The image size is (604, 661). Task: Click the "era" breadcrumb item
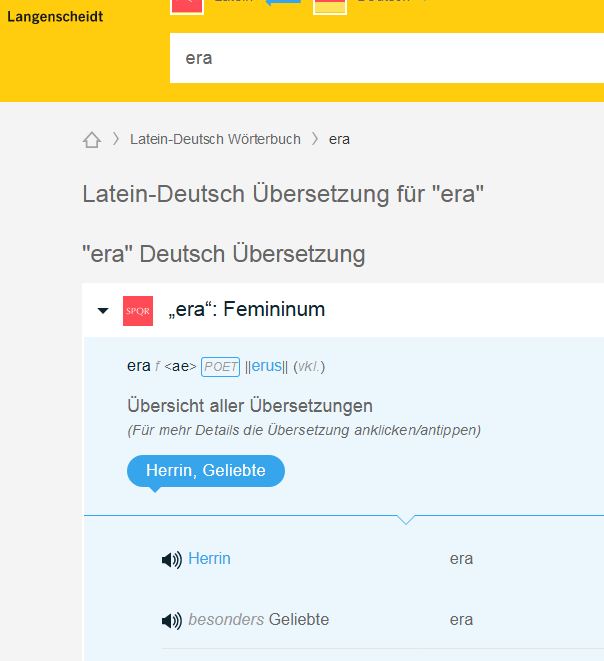tap(339, 139)
